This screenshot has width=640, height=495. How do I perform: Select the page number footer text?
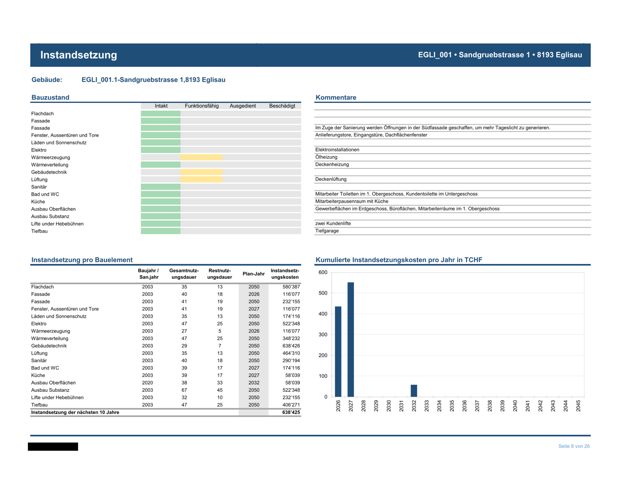pyautogui.click(x=574, y=446)
